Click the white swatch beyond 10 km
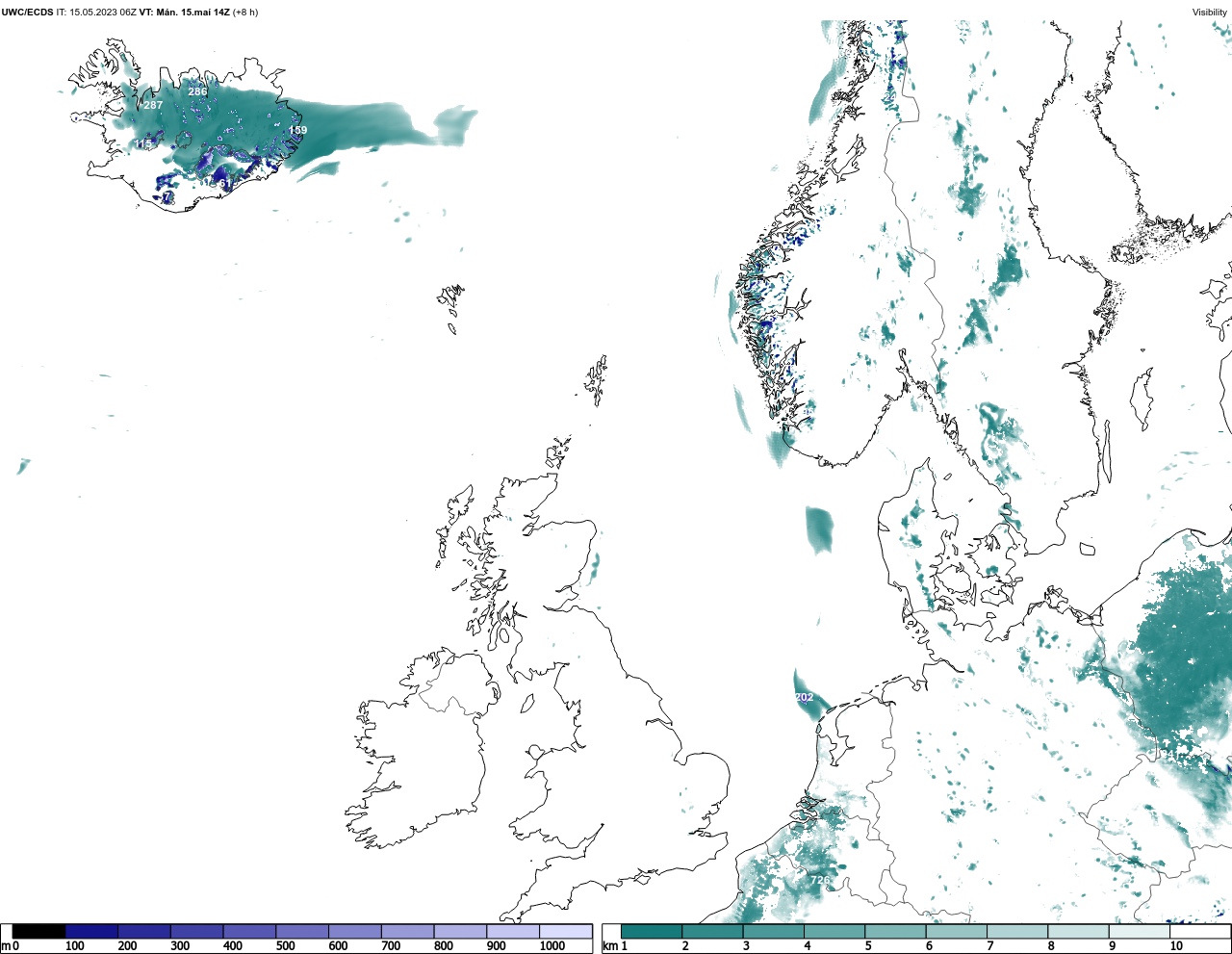Viewport: 1232px width, 954px height. [1199, 932]
